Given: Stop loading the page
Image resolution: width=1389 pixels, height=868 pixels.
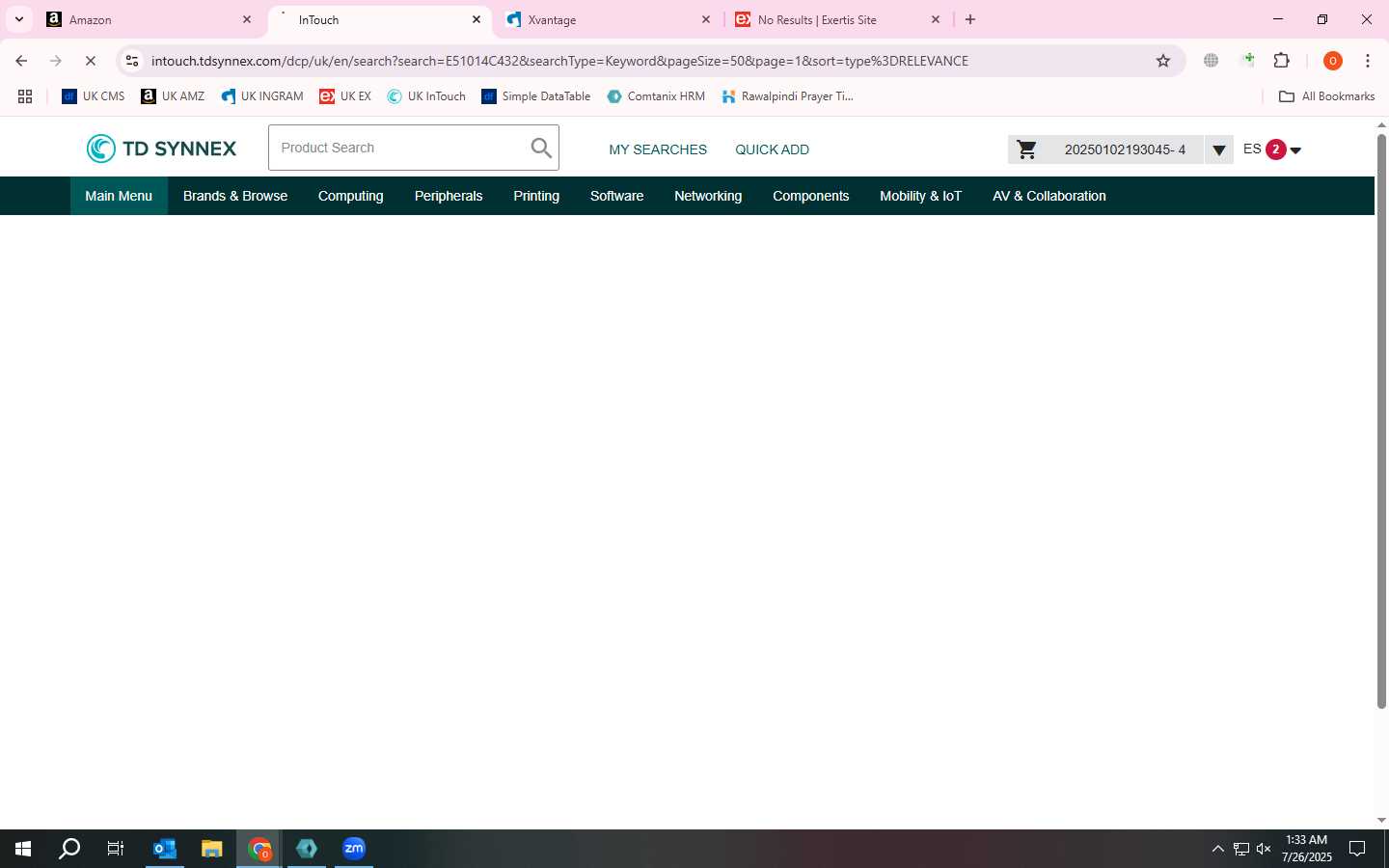Looking at the screenshot, I should tap(90, 61).
